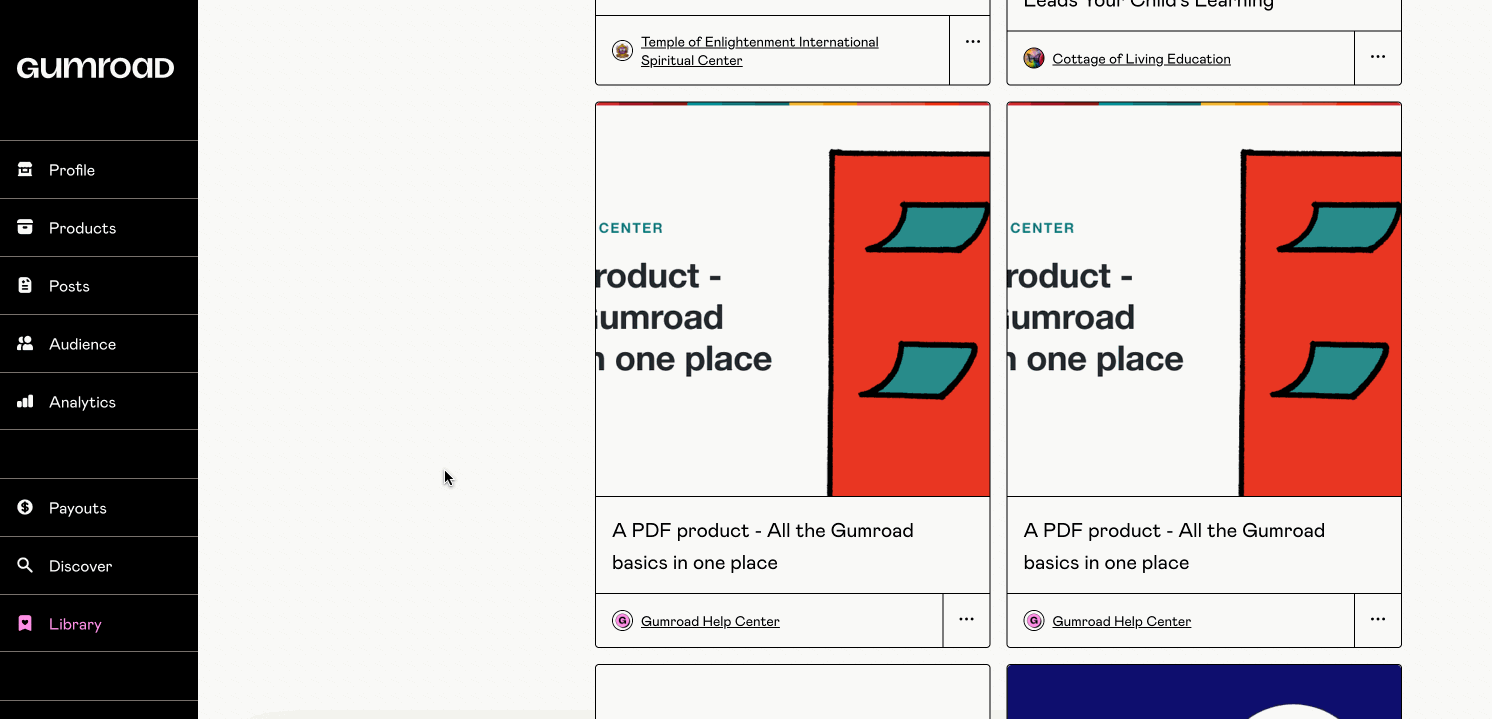This screenshot has height=719, width=1492.
Task: Click the Discover magnifier icon
Action: click(25, 565)
